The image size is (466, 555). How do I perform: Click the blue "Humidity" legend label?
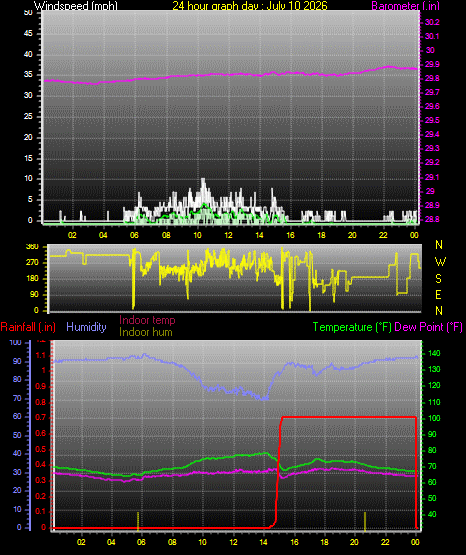pos(86,327)
